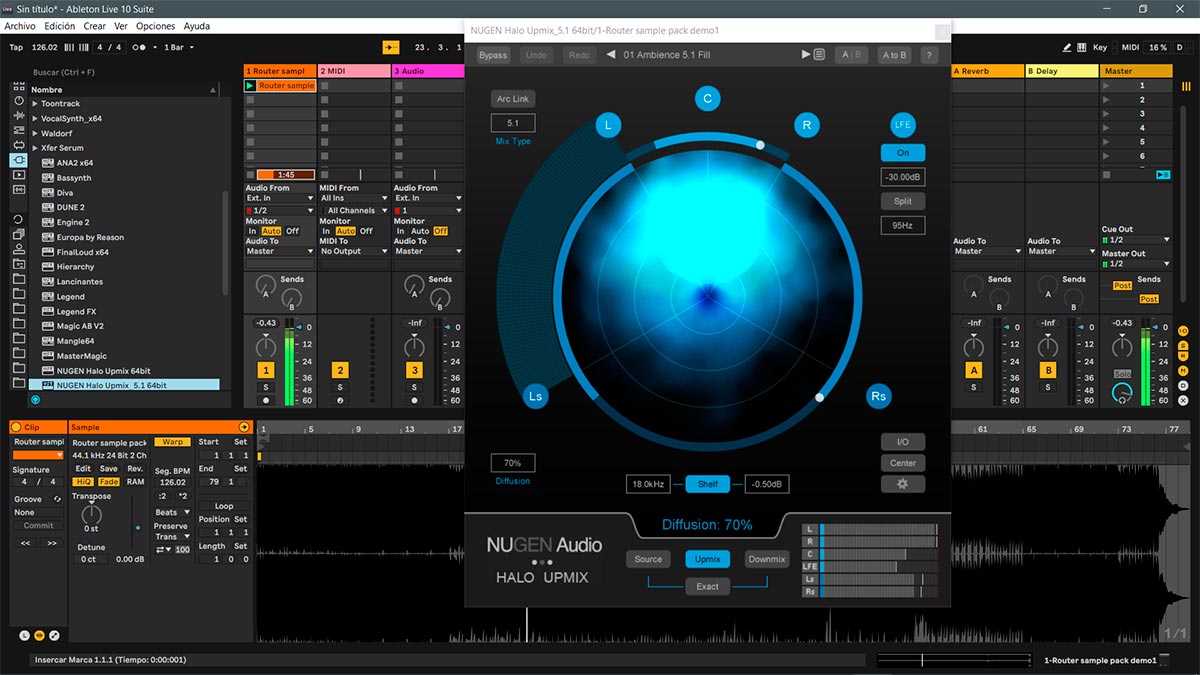Toggle track 1 activator button
The width and height of the screenshot is (1200, 675).
pos(265,371)
